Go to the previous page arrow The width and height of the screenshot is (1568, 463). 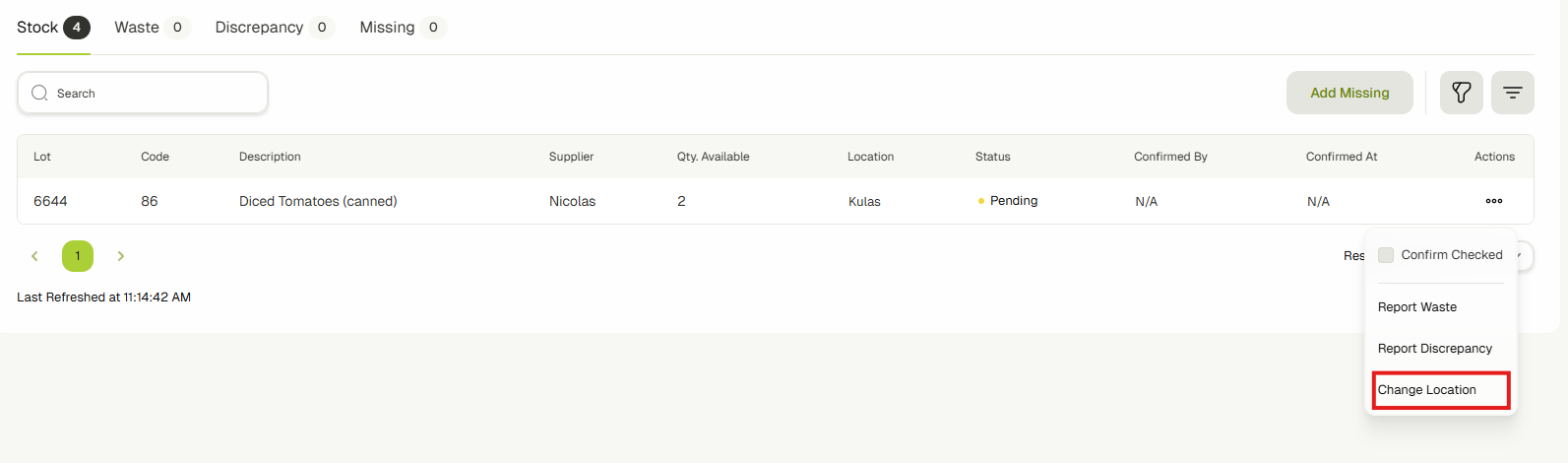pos(34,256)
